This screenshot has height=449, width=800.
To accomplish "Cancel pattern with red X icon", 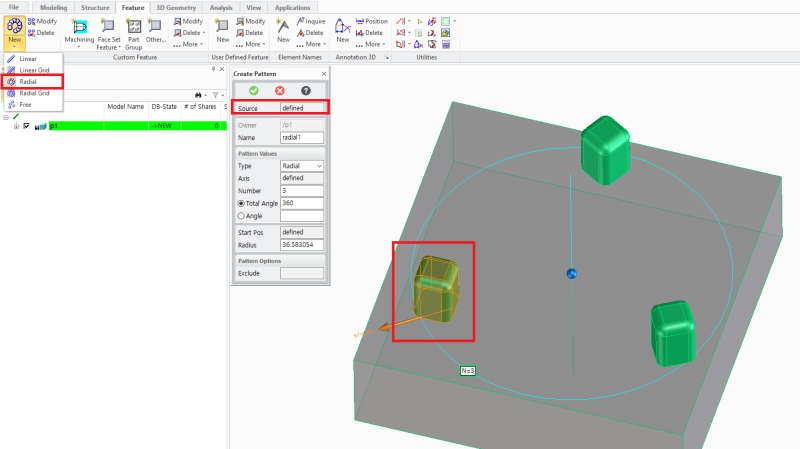I will pos(280,91).
